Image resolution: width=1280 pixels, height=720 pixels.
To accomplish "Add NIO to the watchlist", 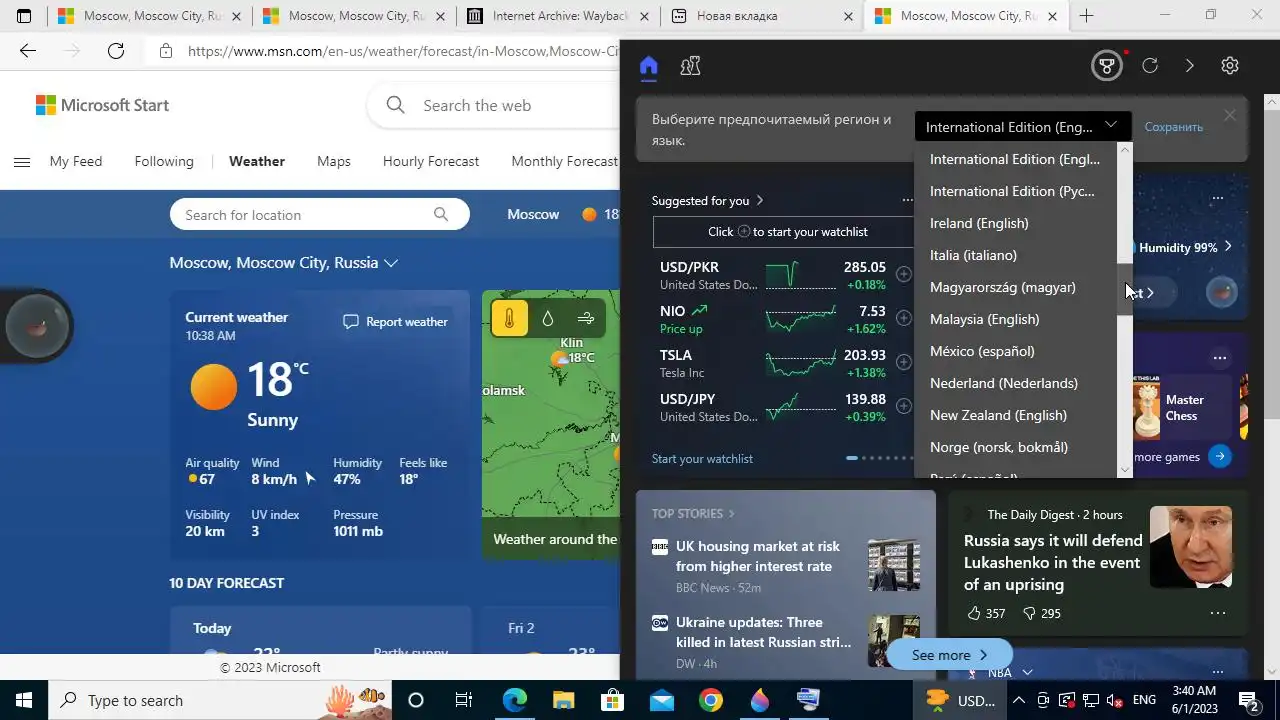I will [903, 318].
